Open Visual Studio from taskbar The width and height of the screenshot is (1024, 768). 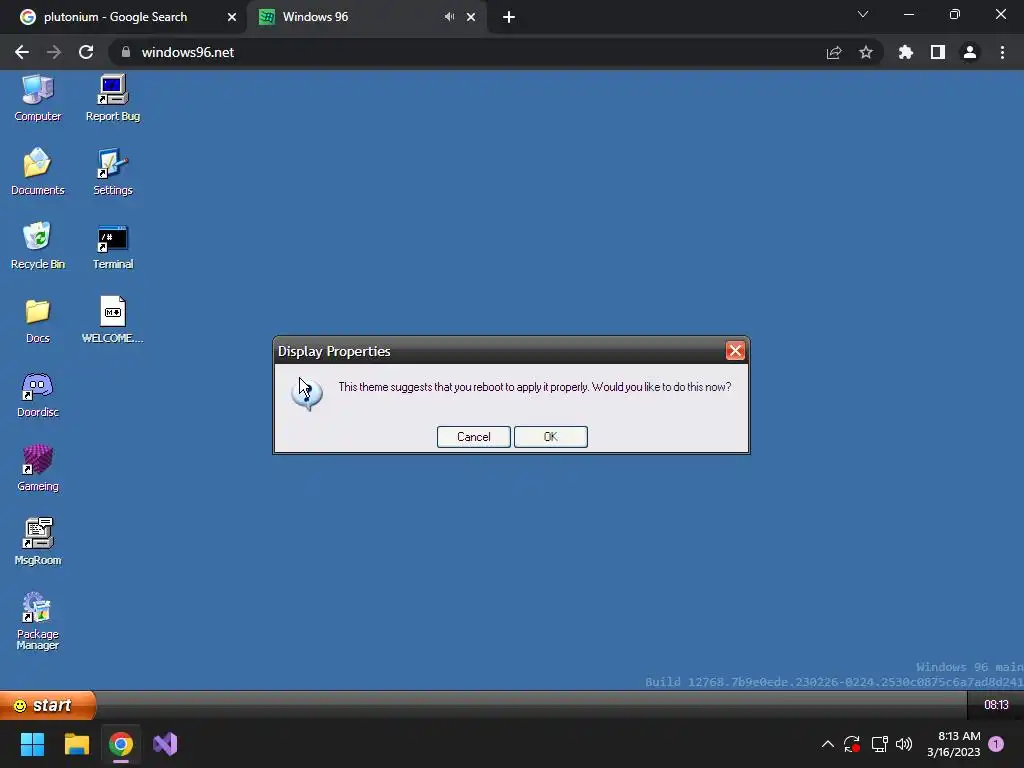[x=165, y=744]
